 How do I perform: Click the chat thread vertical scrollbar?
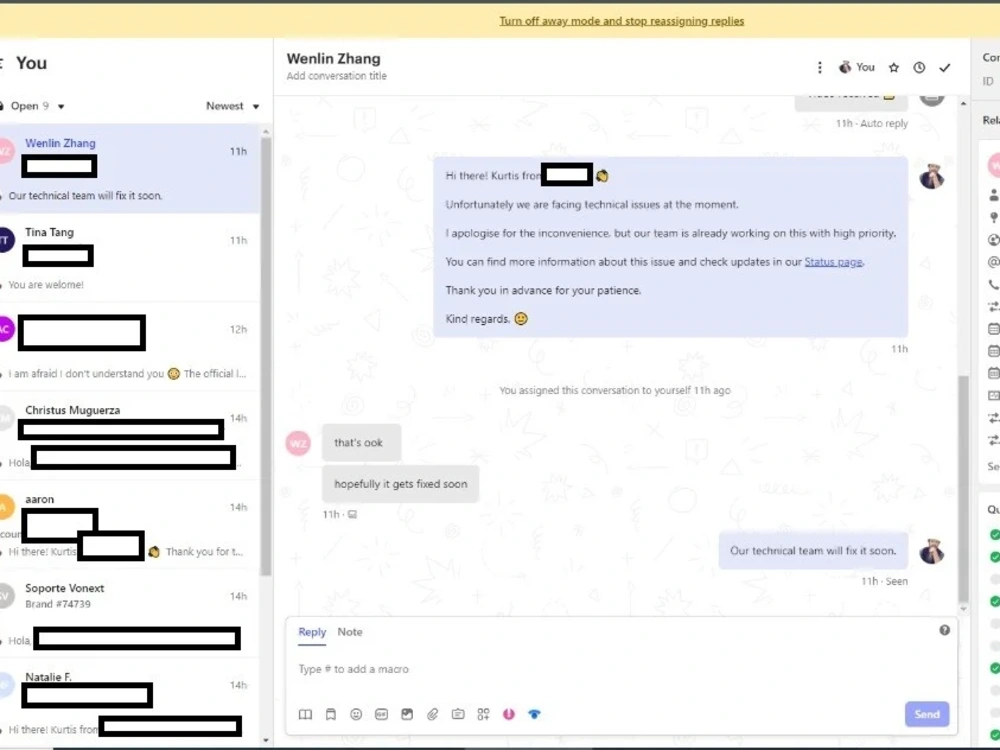point(963,488)
